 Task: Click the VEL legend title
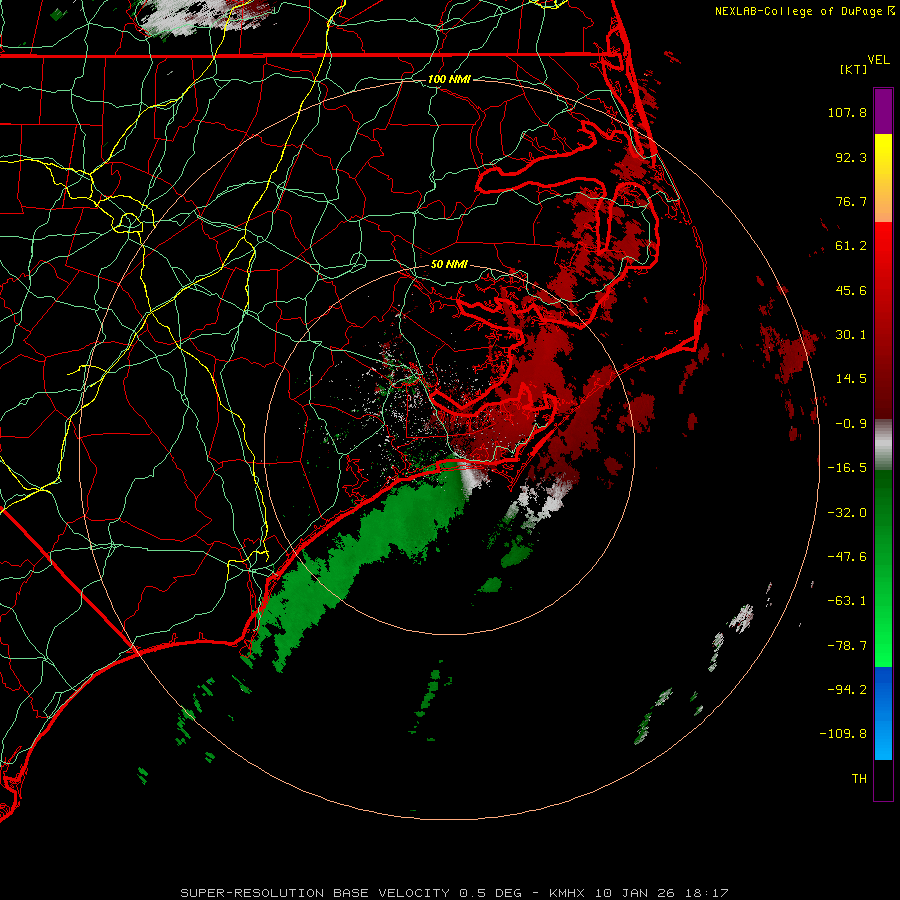[x=878, y=60]
